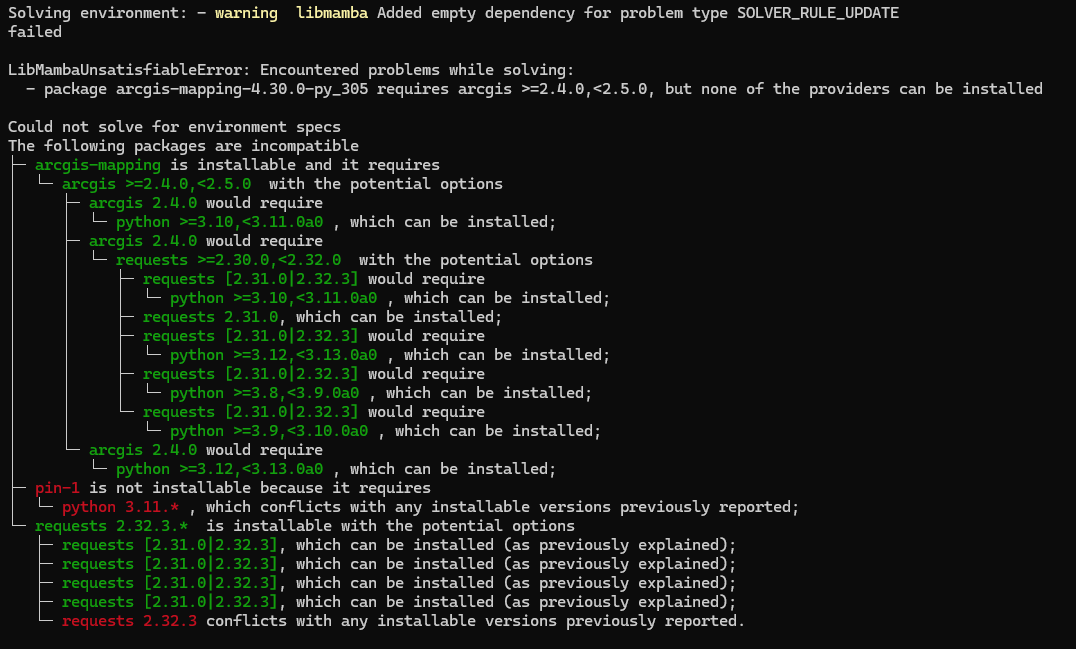
Task: Select the "requests >=2.30.0,<2.32.0" node
Action: (x=228, y=260)
